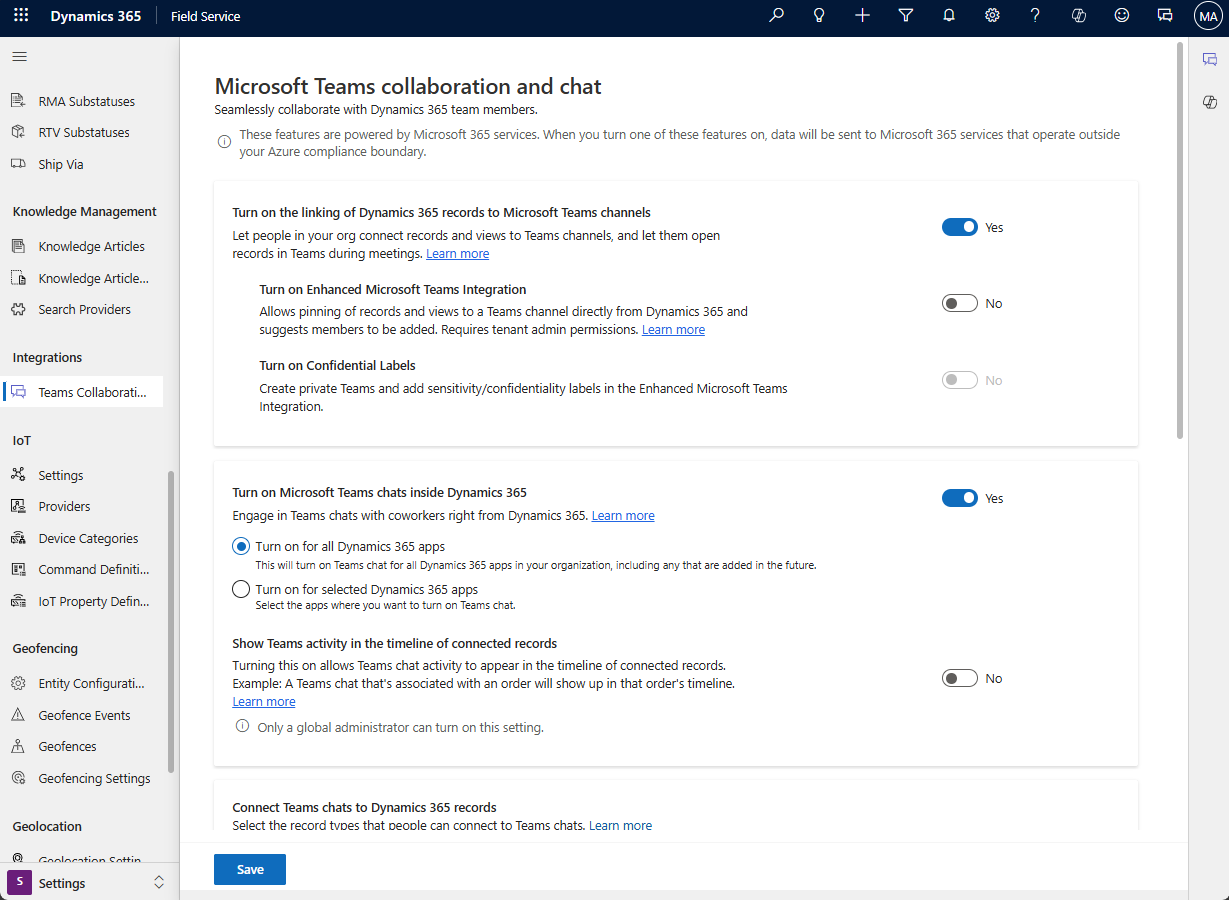Click the RTV Substatuses sidebar icon
Screen dimensions: 1229x900
tap(18, 132)
